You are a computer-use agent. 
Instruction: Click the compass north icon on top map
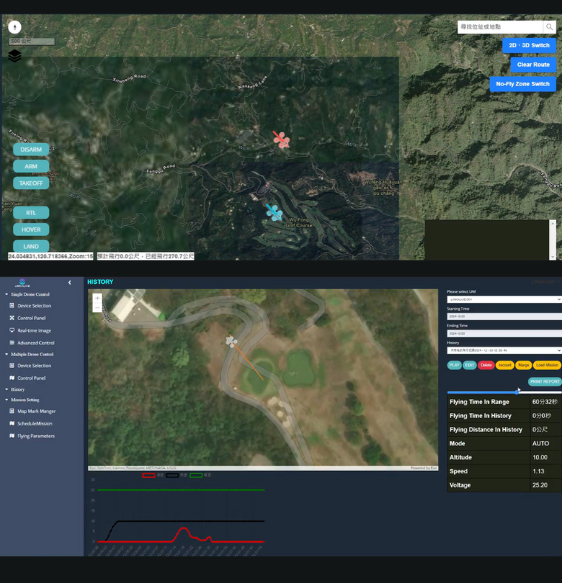[x=14, y=27]
